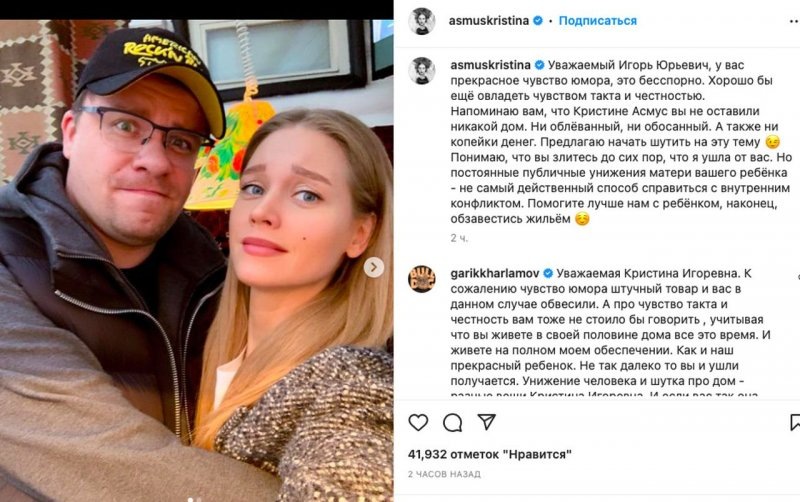Open the more options dots in post header

tap(795, 21)
